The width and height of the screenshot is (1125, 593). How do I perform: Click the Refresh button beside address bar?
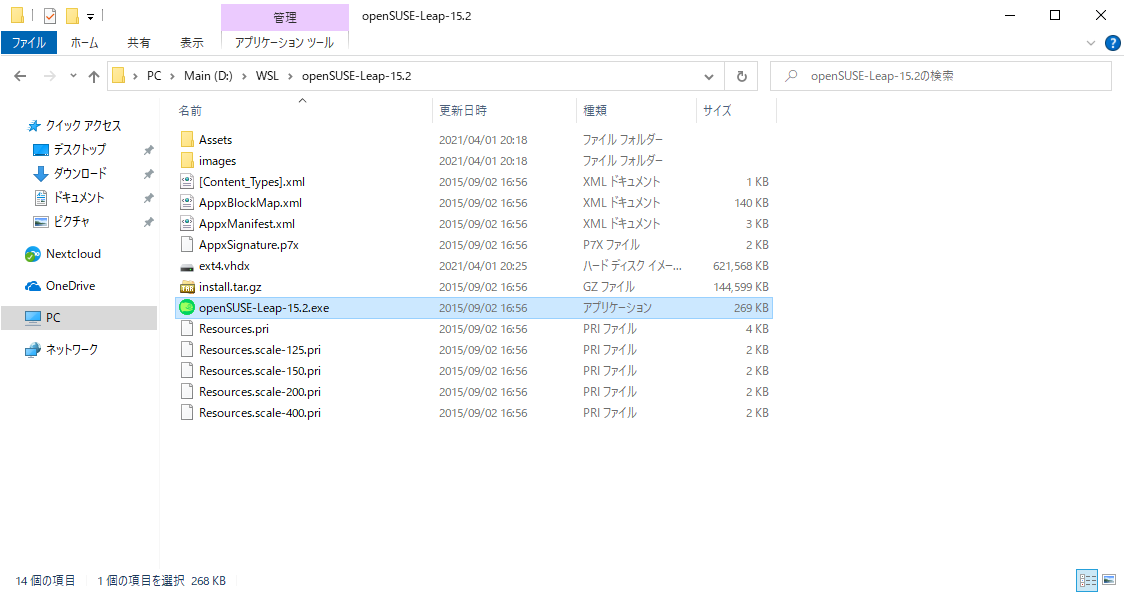tap(741, 76)
